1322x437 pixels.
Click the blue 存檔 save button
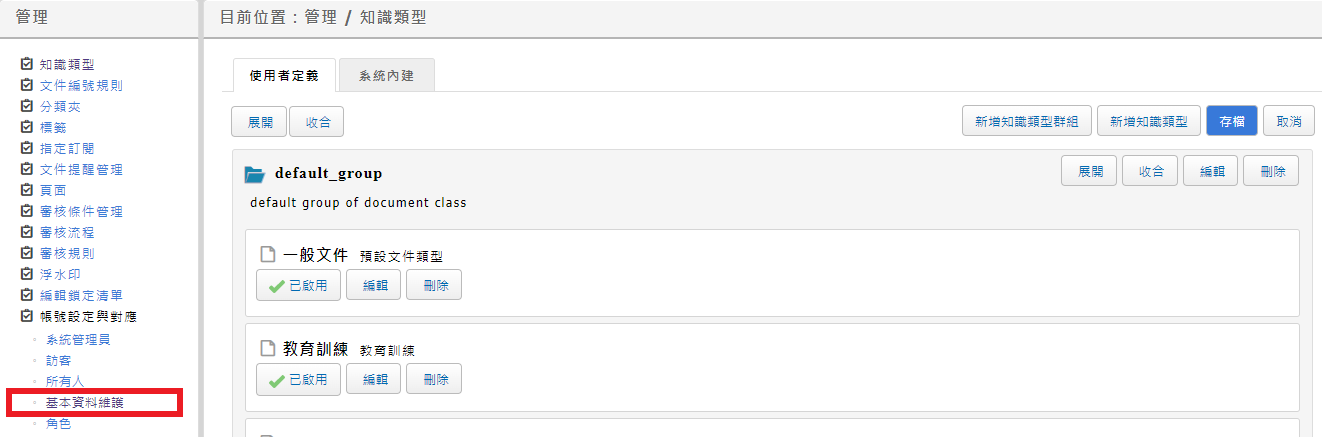1232,120
